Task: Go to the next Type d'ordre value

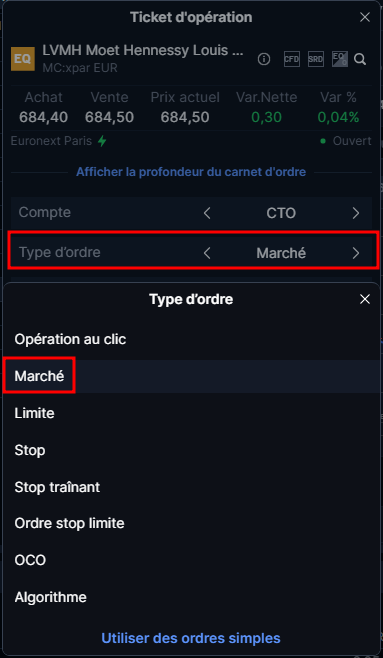Action: pos(356,253)
